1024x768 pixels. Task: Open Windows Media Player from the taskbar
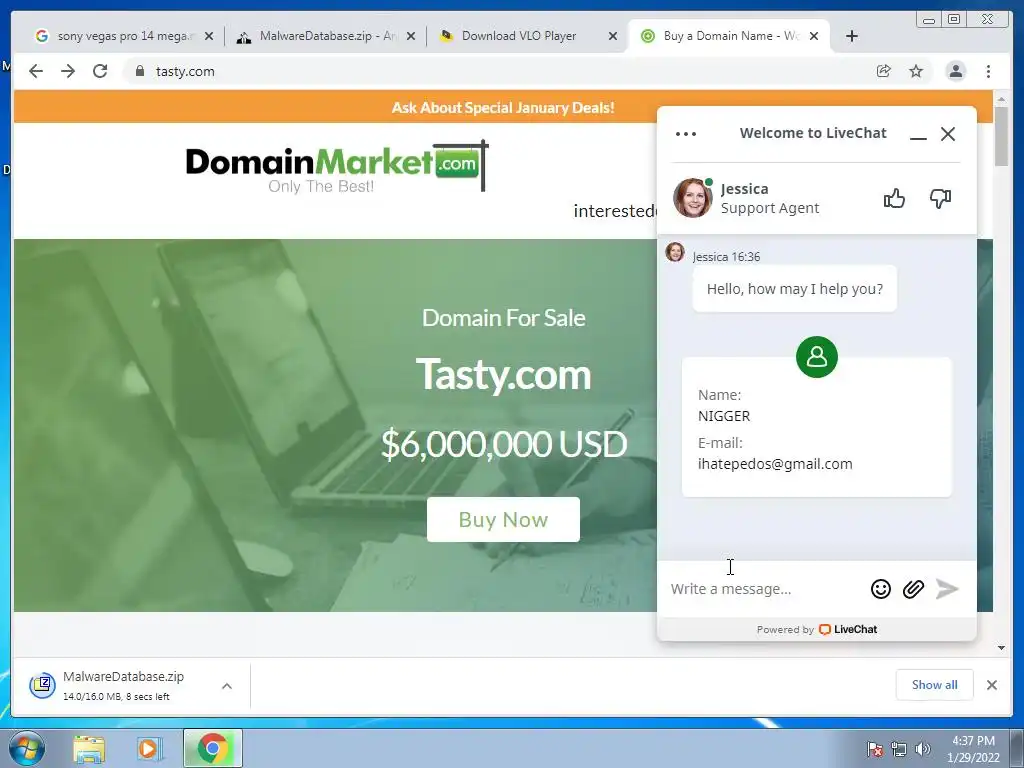point(149,749)
